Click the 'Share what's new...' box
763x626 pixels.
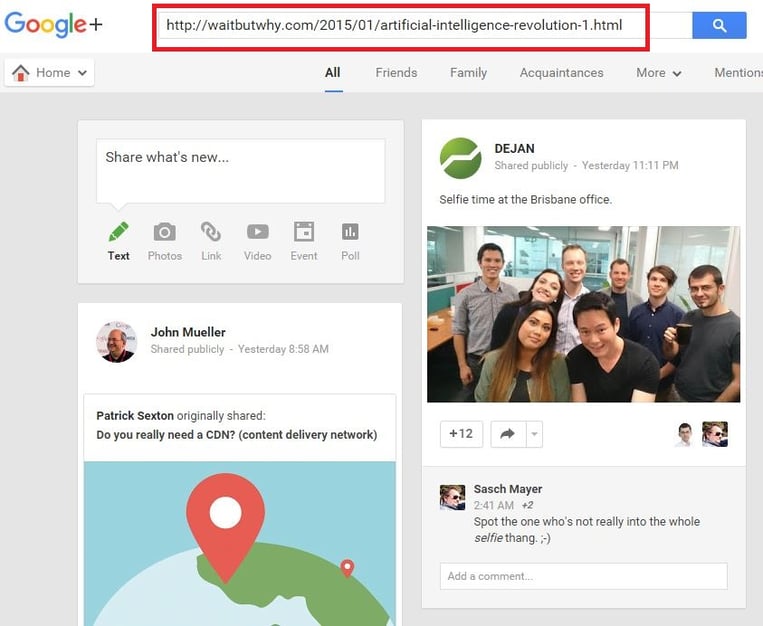[240, 171]
